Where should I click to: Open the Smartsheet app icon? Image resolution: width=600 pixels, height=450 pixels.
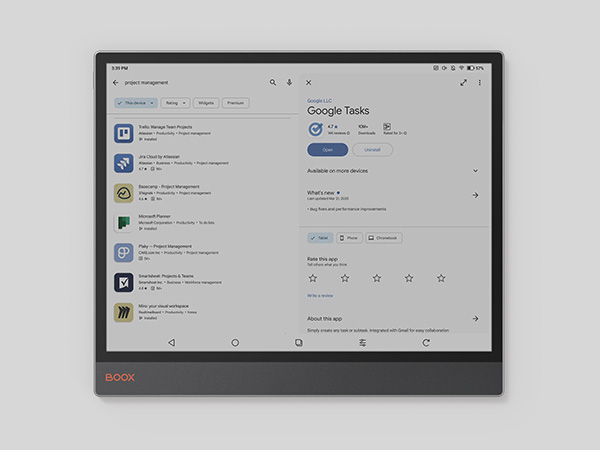coord(124,282)
